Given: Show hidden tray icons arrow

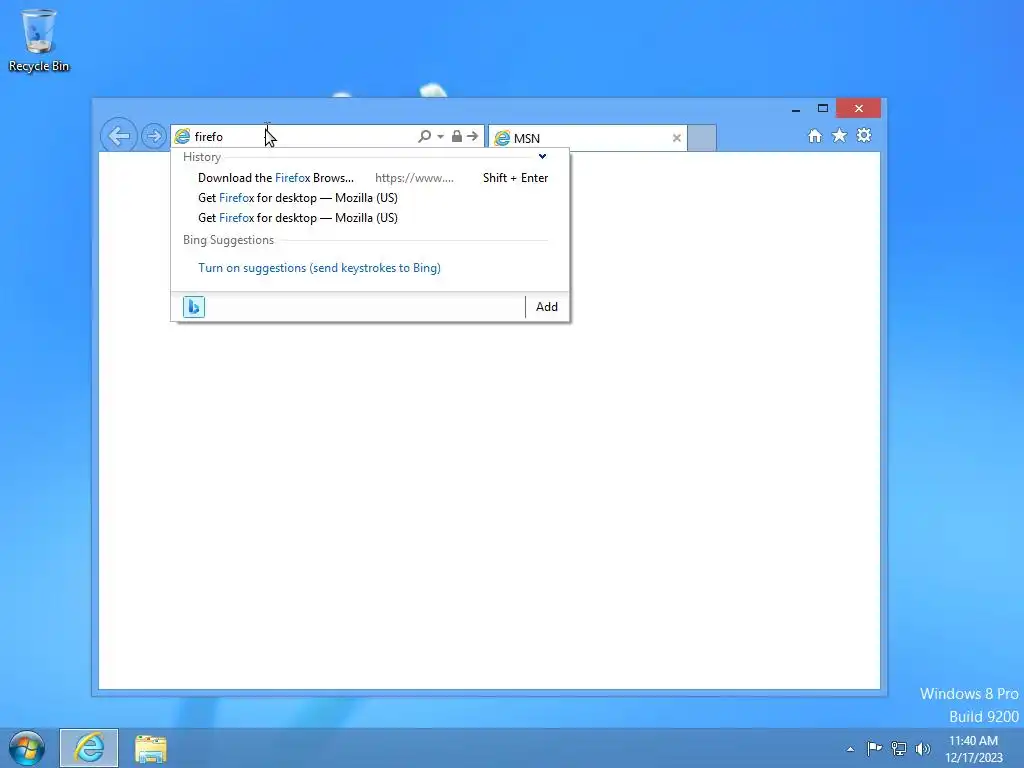Looking at the screenshot, I should click(850, 749).
